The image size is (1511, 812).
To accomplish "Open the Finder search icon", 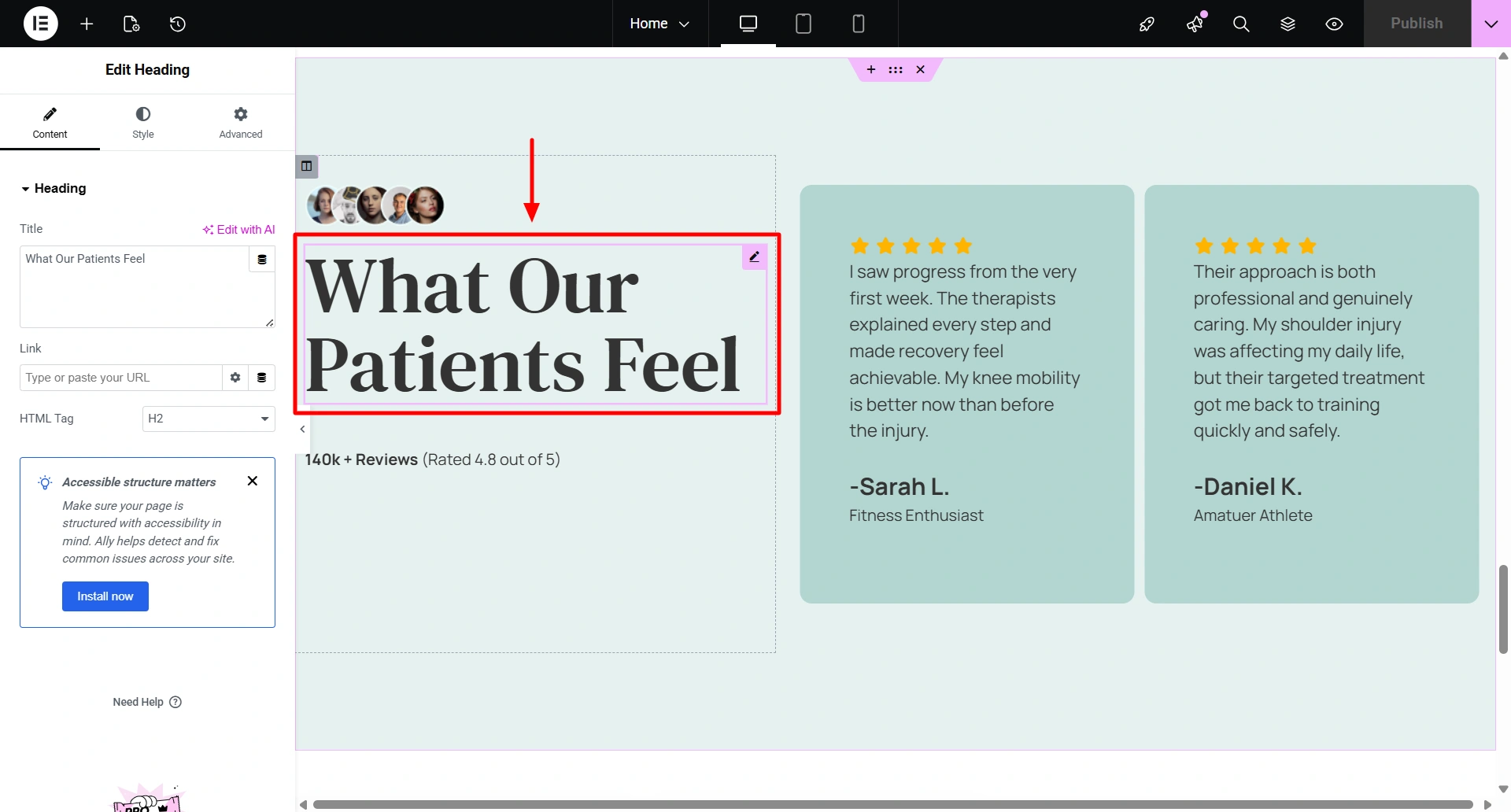I will click(1241, 24).
